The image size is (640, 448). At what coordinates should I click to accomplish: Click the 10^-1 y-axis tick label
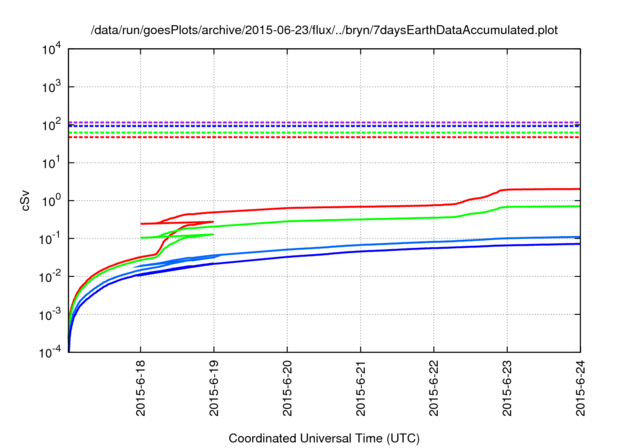51,239
